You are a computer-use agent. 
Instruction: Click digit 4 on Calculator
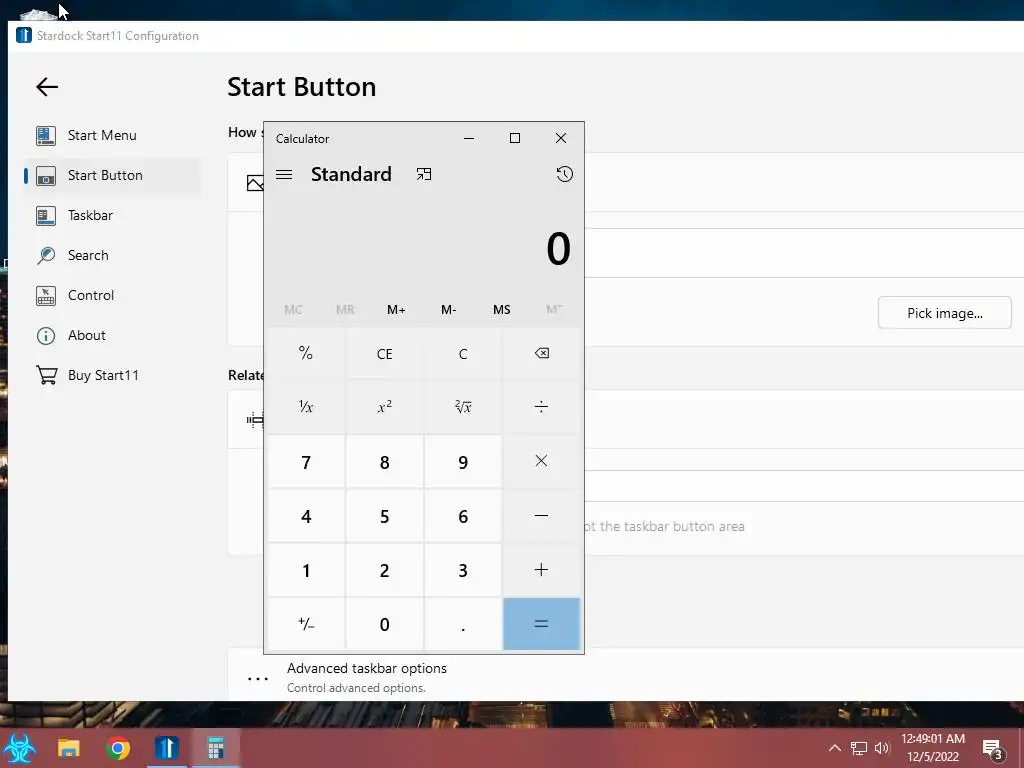pyautogui.click(x=306, y=516)
